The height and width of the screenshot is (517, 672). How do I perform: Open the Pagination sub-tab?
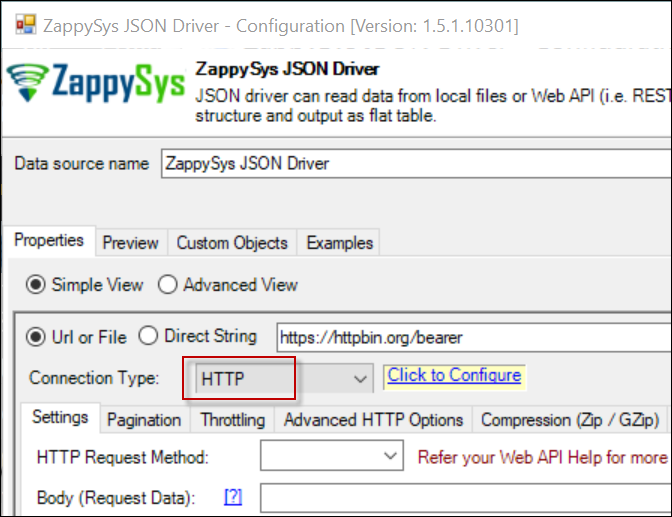[144, 420]
